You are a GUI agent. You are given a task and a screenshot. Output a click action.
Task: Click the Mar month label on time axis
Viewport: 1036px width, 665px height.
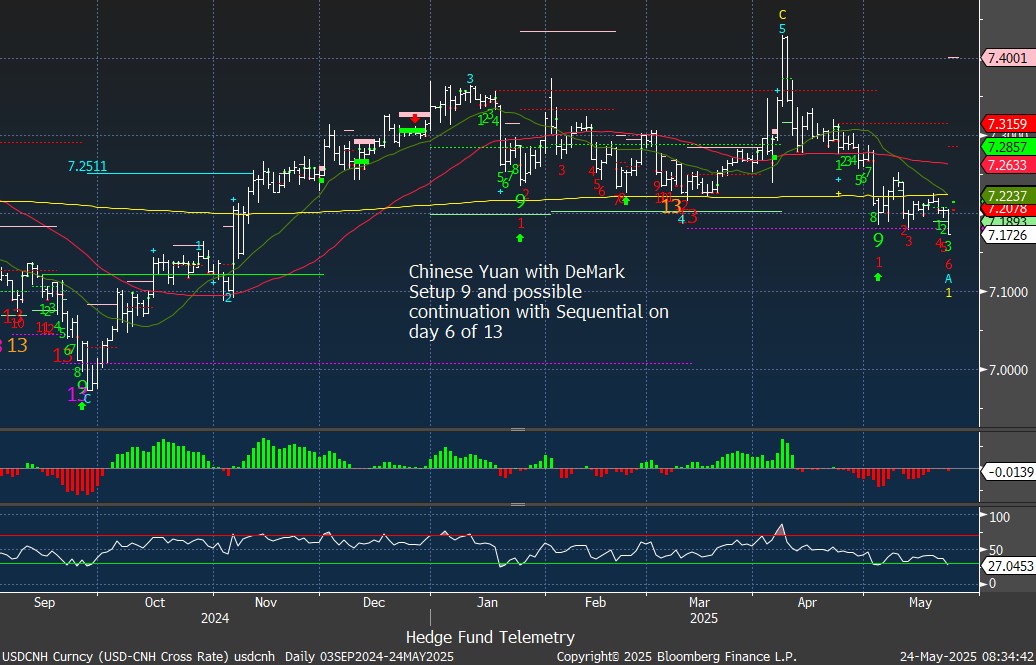coord(699,602)
